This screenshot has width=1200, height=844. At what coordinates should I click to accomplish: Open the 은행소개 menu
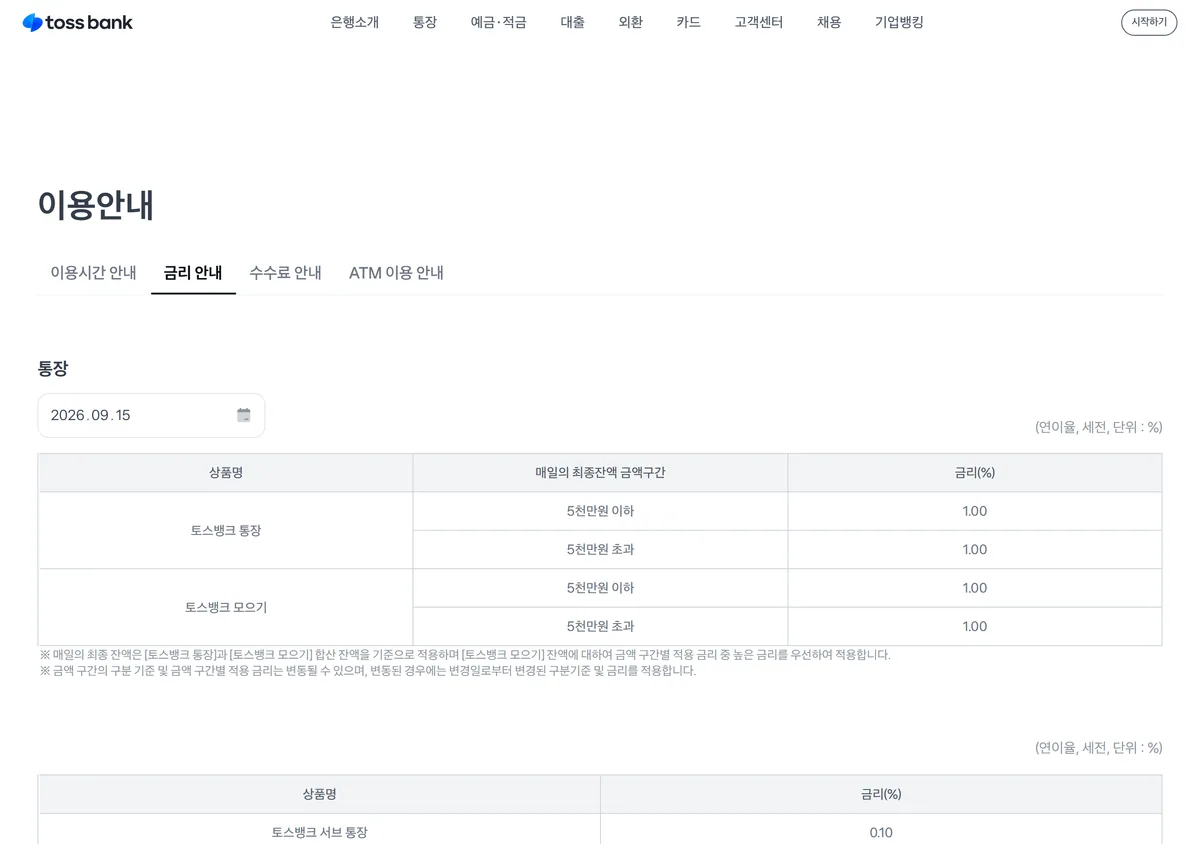[355, 22]
